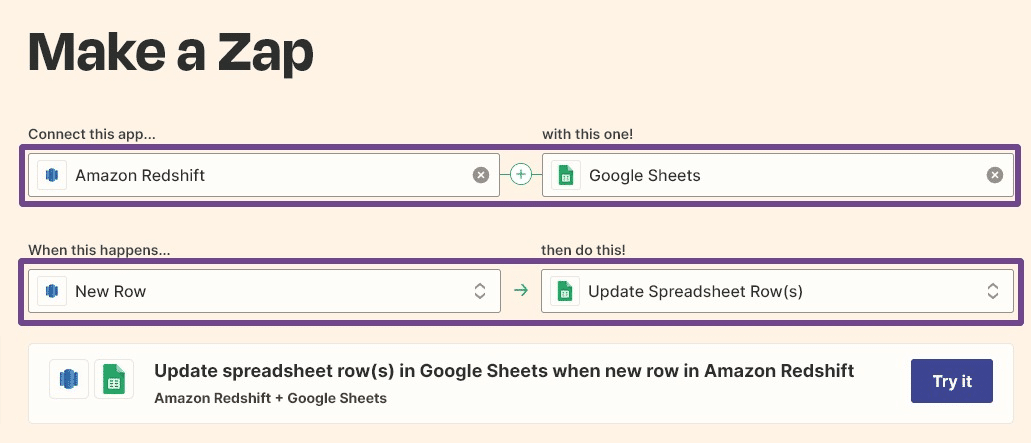Remove the Google Sheets app selection
Image resolution: width=1031 pixels, height=443 pixels.
click(x=994, y=175)
